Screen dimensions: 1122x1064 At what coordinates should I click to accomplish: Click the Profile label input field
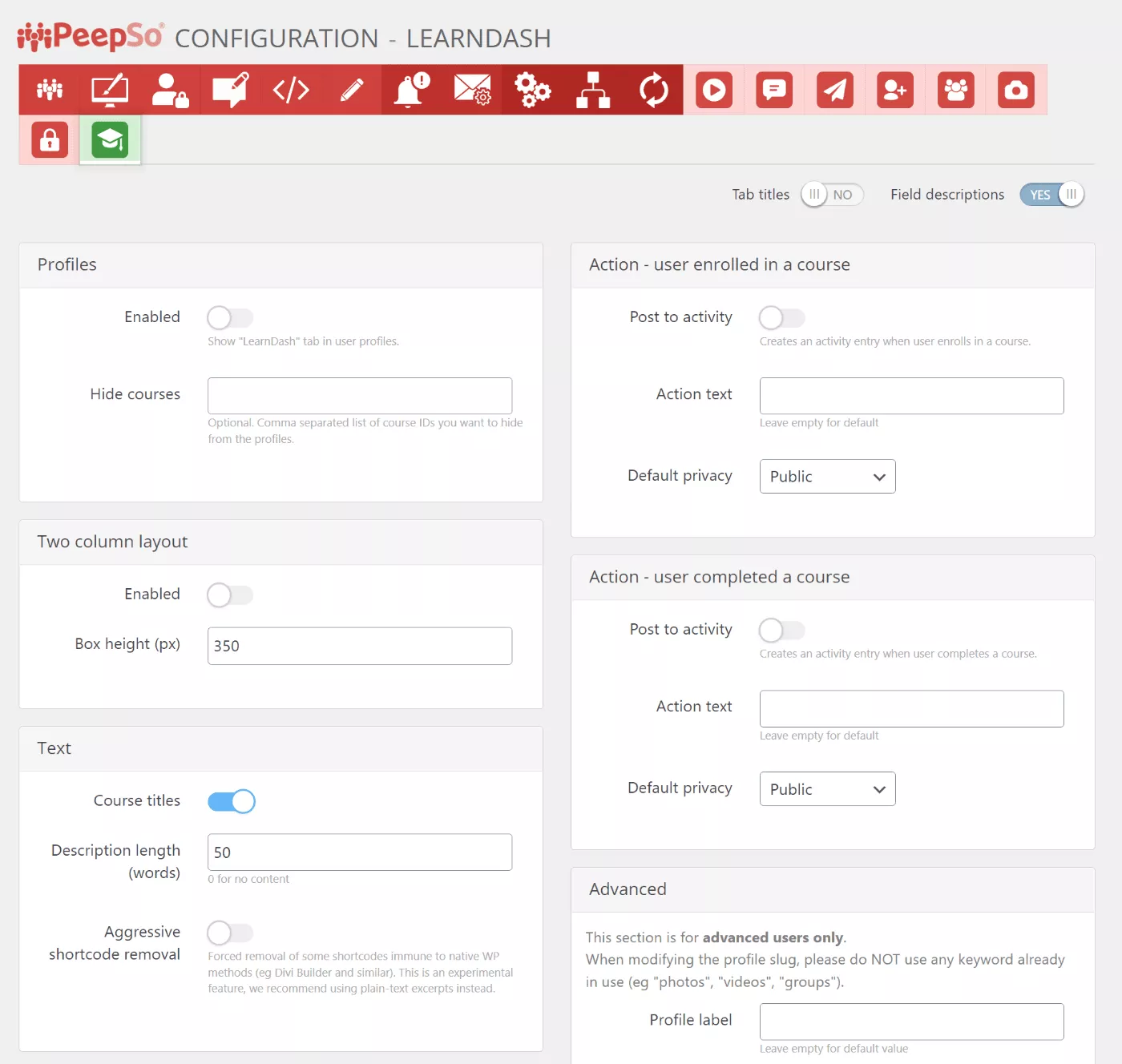point(911,1022)
